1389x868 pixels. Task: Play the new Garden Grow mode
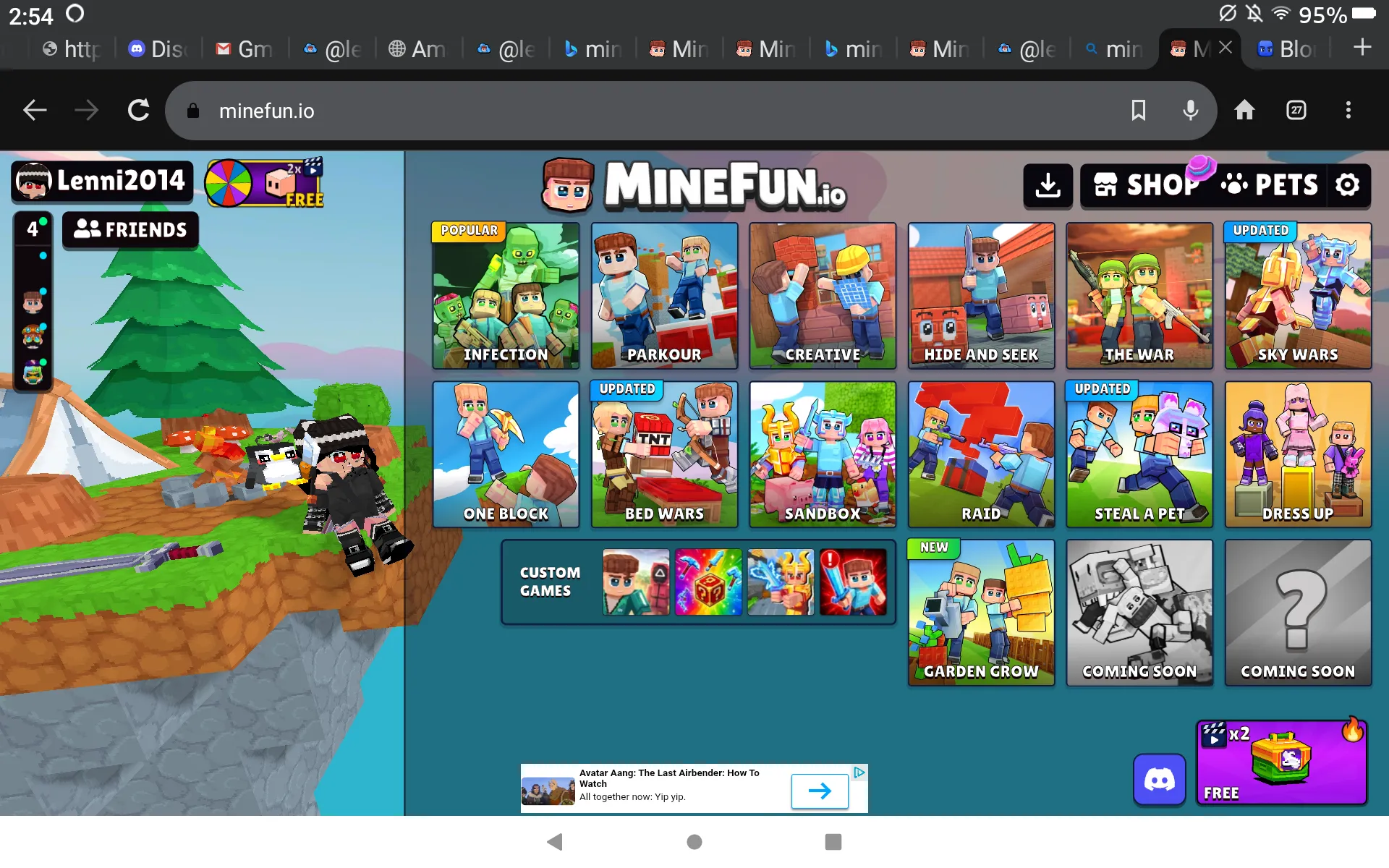click(x=981, y=613)
